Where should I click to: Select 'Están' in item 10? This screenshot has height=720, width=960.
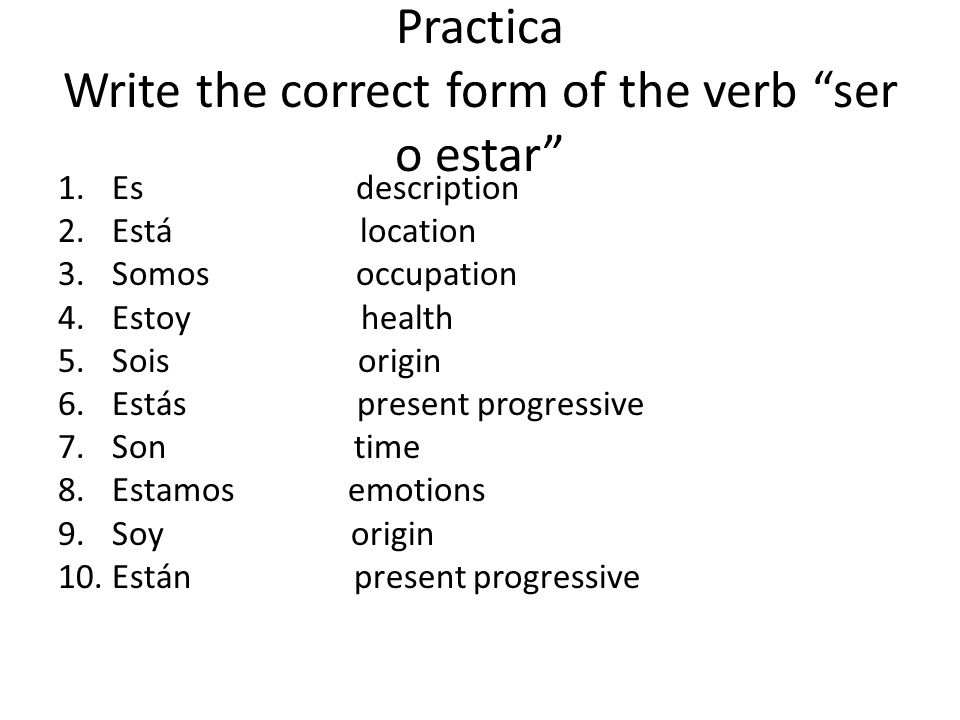point(151,577)
